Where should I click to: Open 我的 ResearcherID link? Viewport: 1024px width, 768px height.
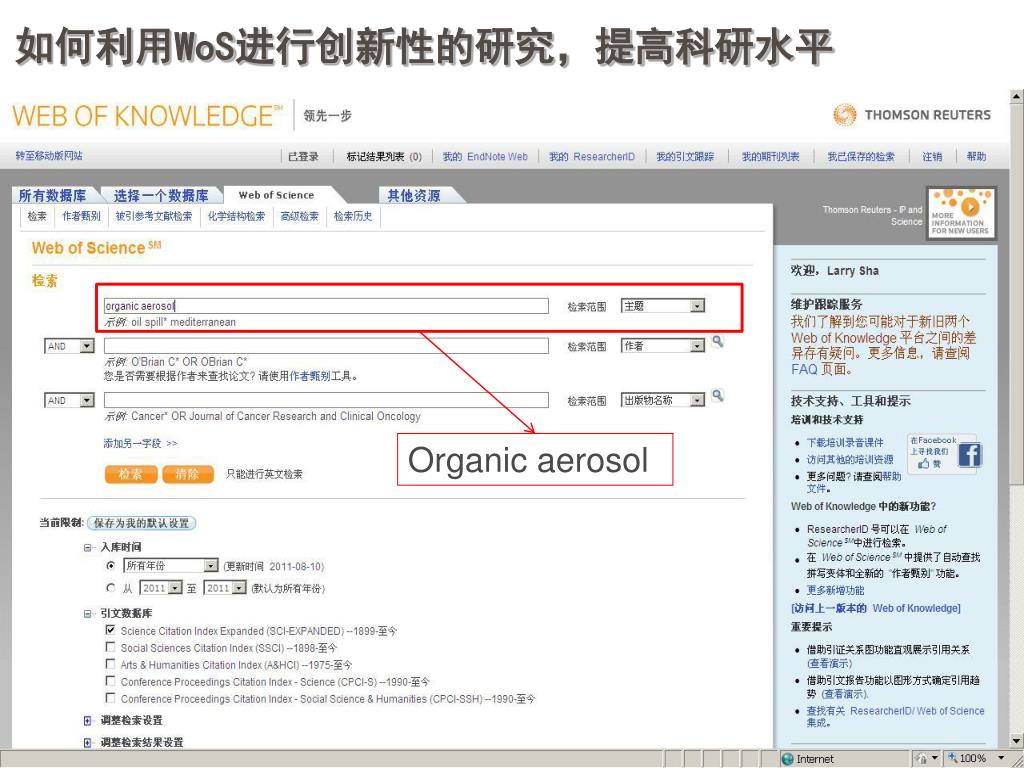click(x=592, y=157)
